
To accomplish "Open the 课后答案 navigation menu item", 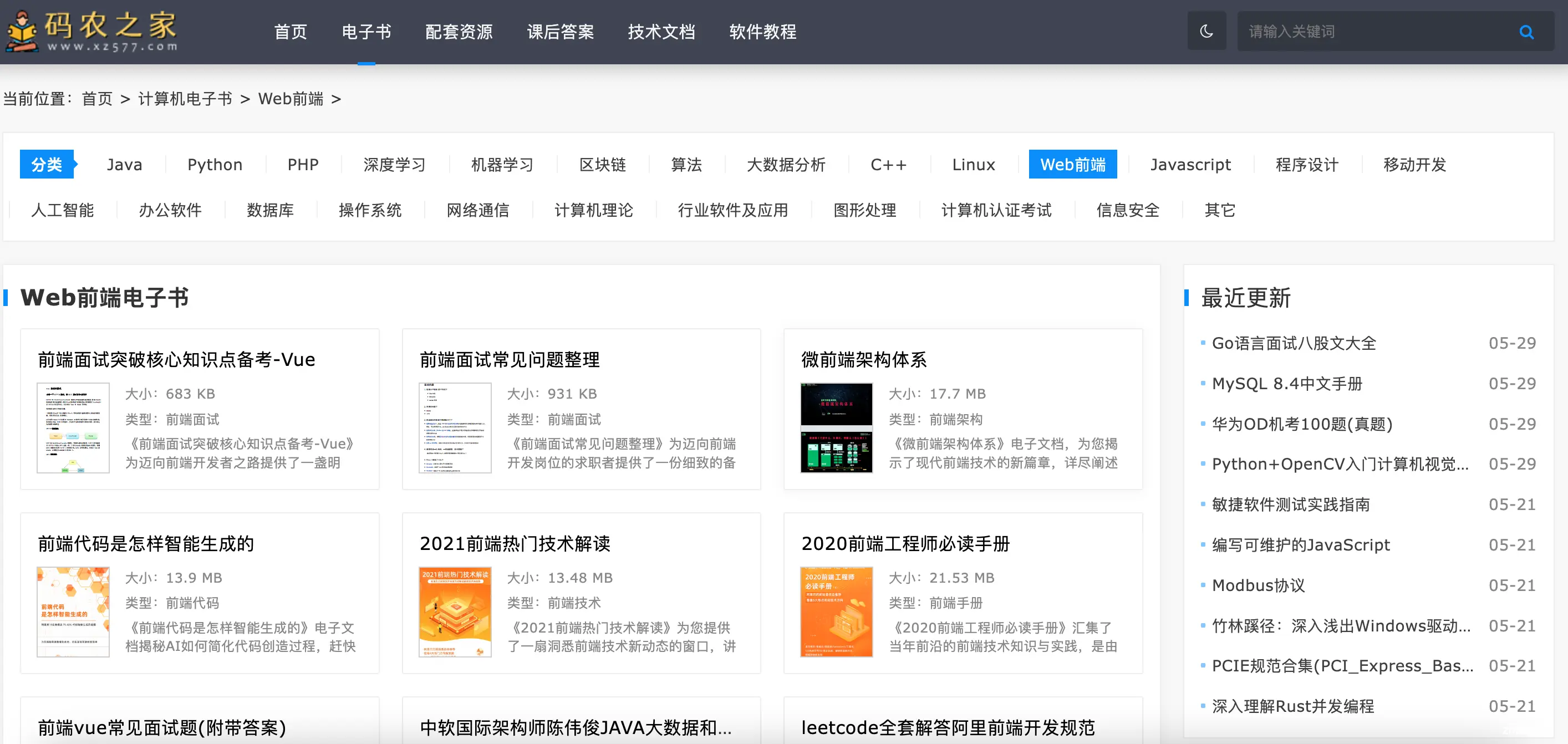I will pyautogui.click(x=560, y=31).
